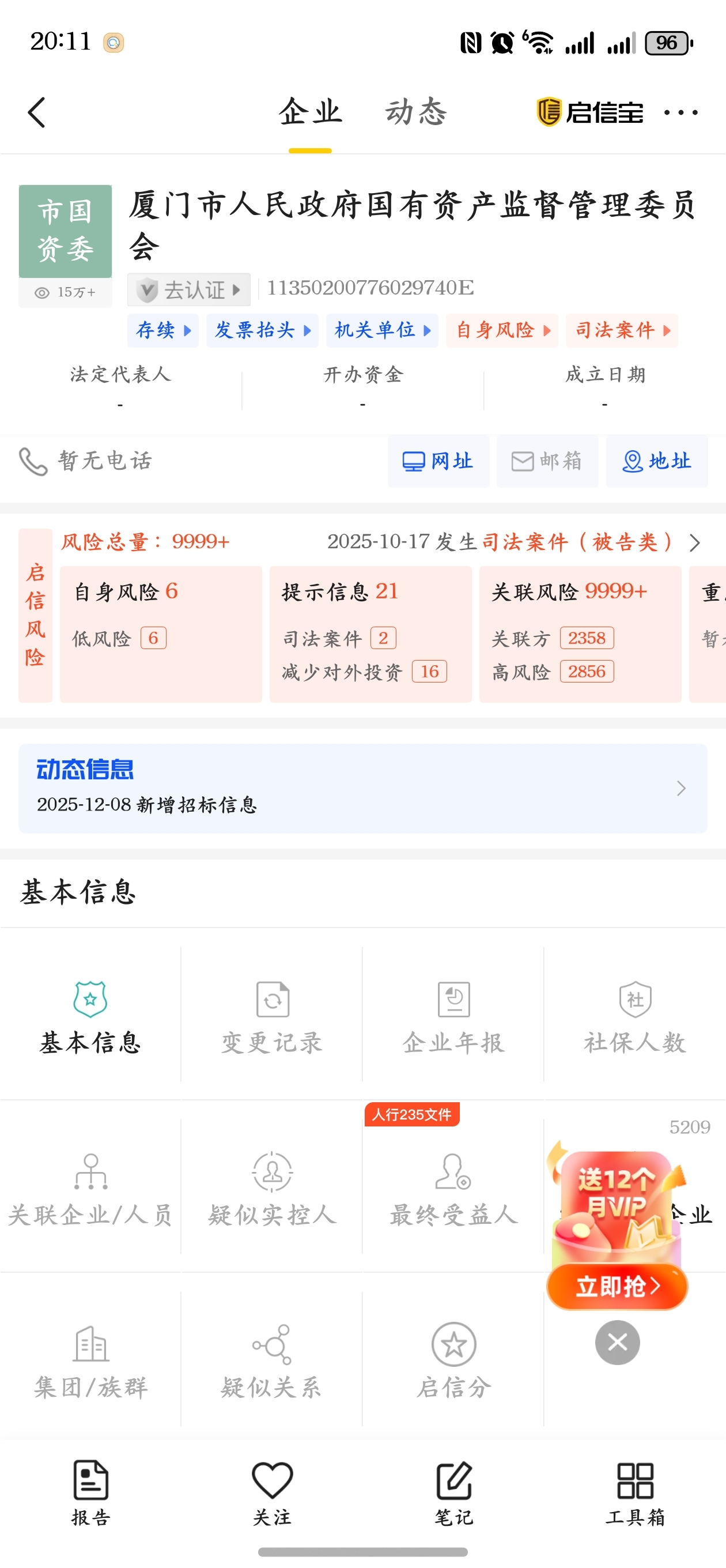This screenshot has width=726, height=1568.
Task: Tap the 15万+ views eye counter
Action: pos(65,293)
